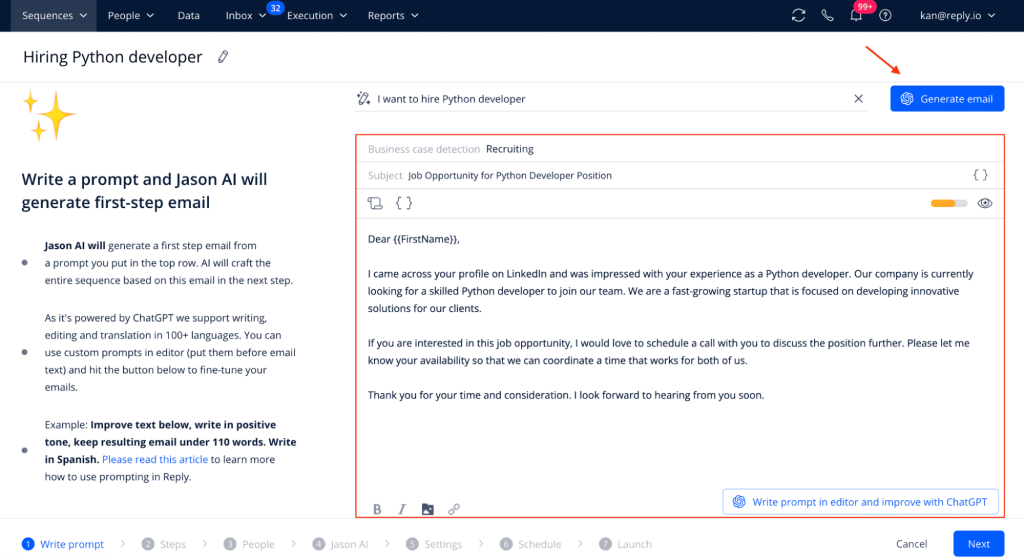
Task: Select step 4 Jason AI
Action: click(x=340, y=544)
